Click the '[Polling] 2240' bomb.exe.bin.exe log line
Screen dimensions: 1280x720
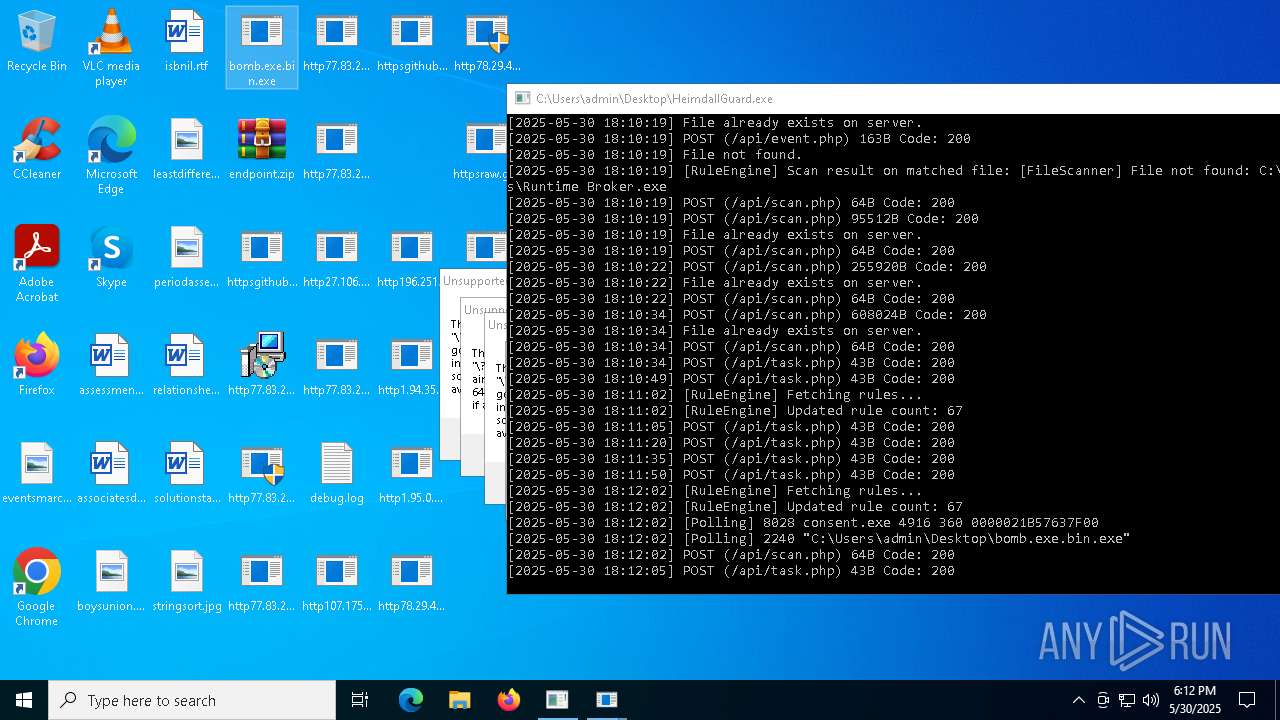(x=819, y=539)
